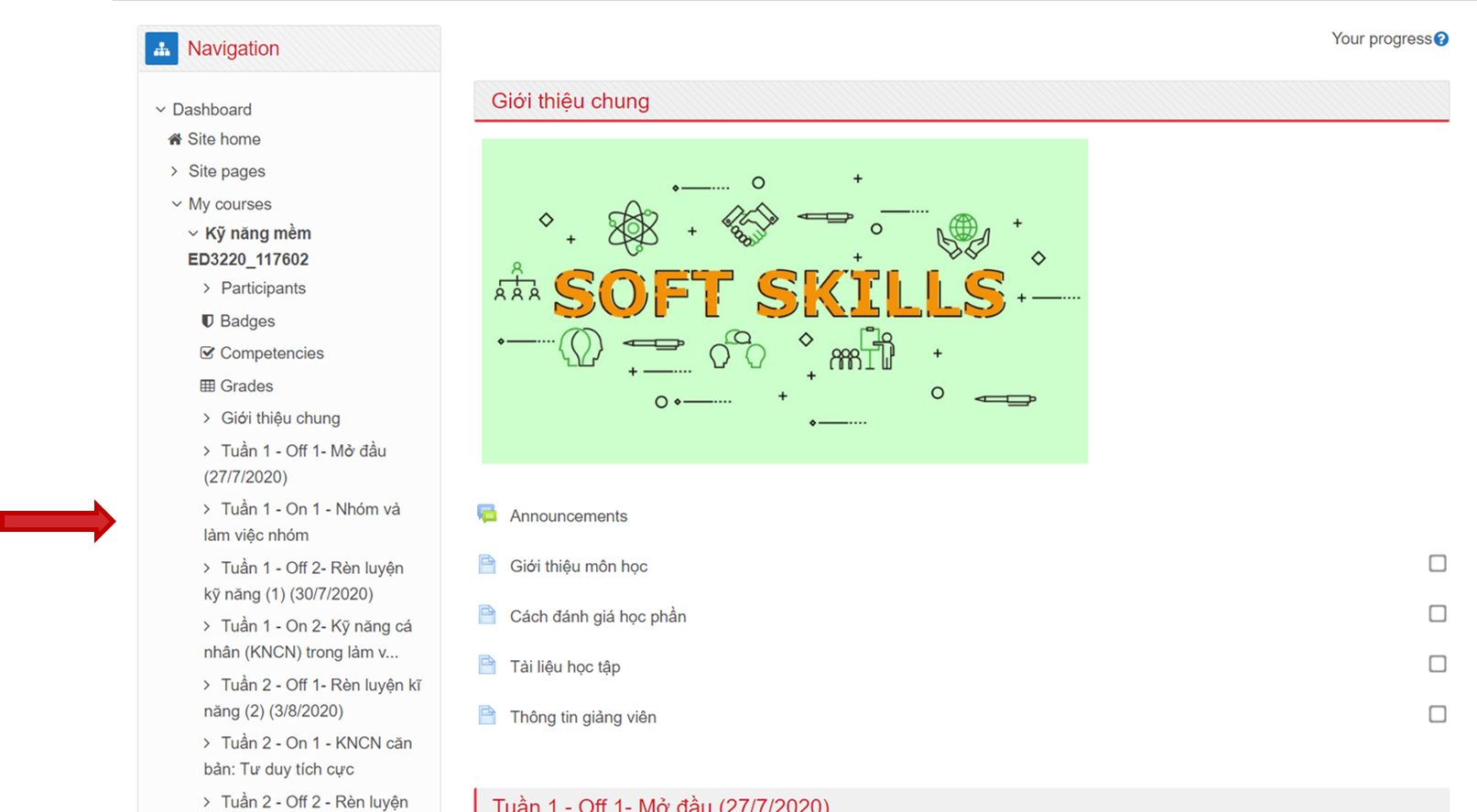The image size is (1477, 812).
Task: Mark Giới thiệu môn học as complete
Action: click(x=1438, y=564)
